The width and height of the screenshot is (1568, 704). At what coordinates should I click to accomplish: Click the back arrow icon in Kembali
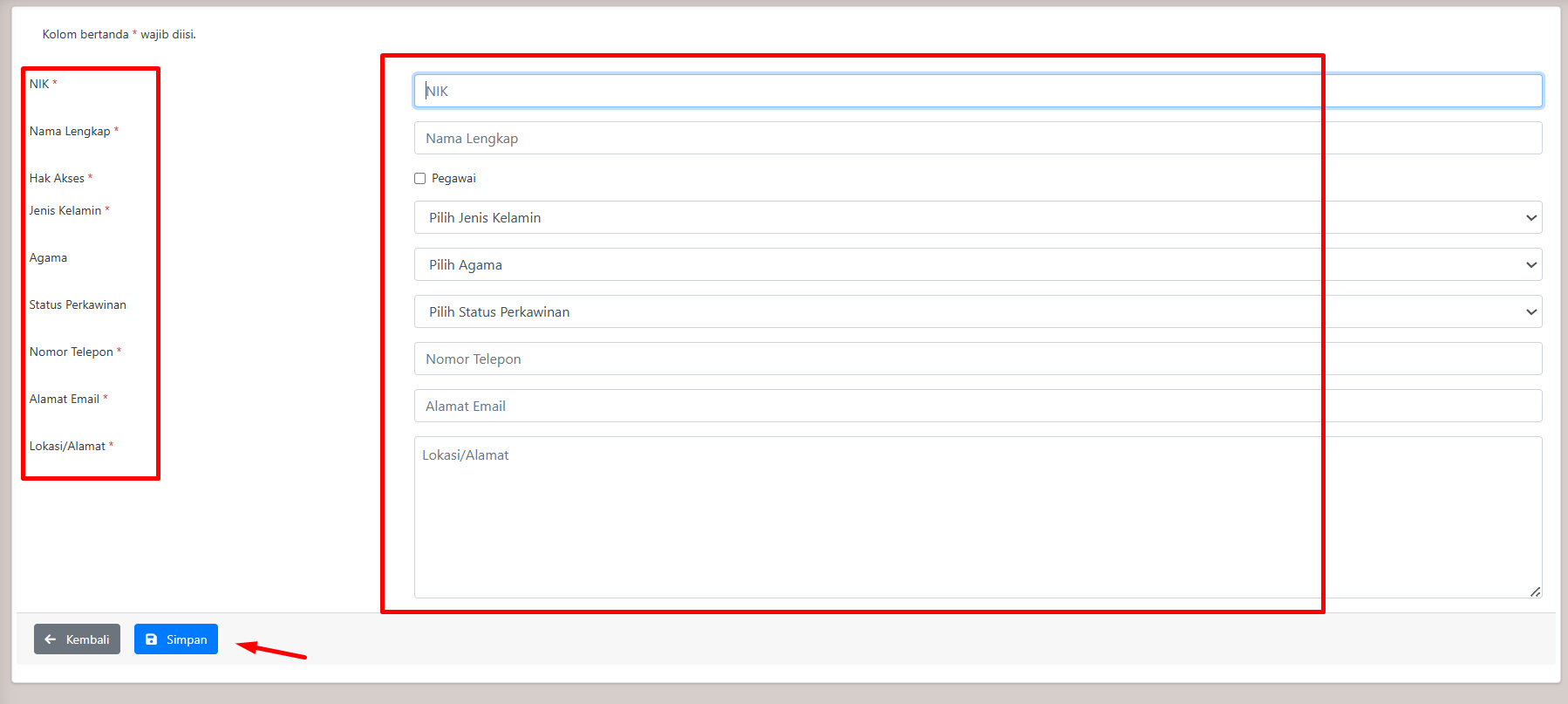pos(51,639)
